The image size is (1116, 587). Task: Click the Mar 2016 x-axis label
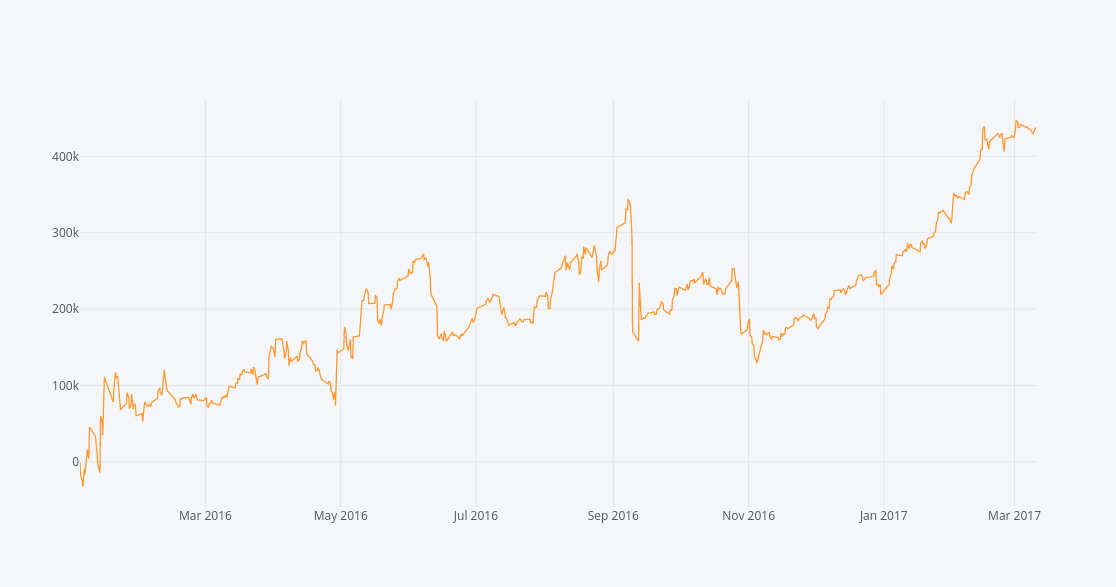pyautogui.click(x=205, y=516)
